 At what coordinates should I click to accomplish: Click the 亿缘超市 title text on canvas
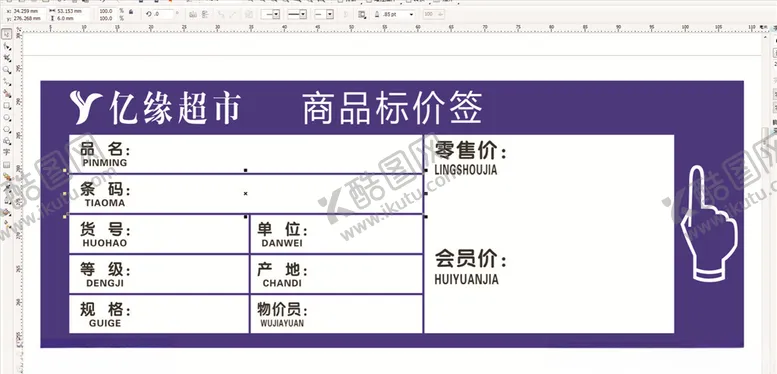175,107
